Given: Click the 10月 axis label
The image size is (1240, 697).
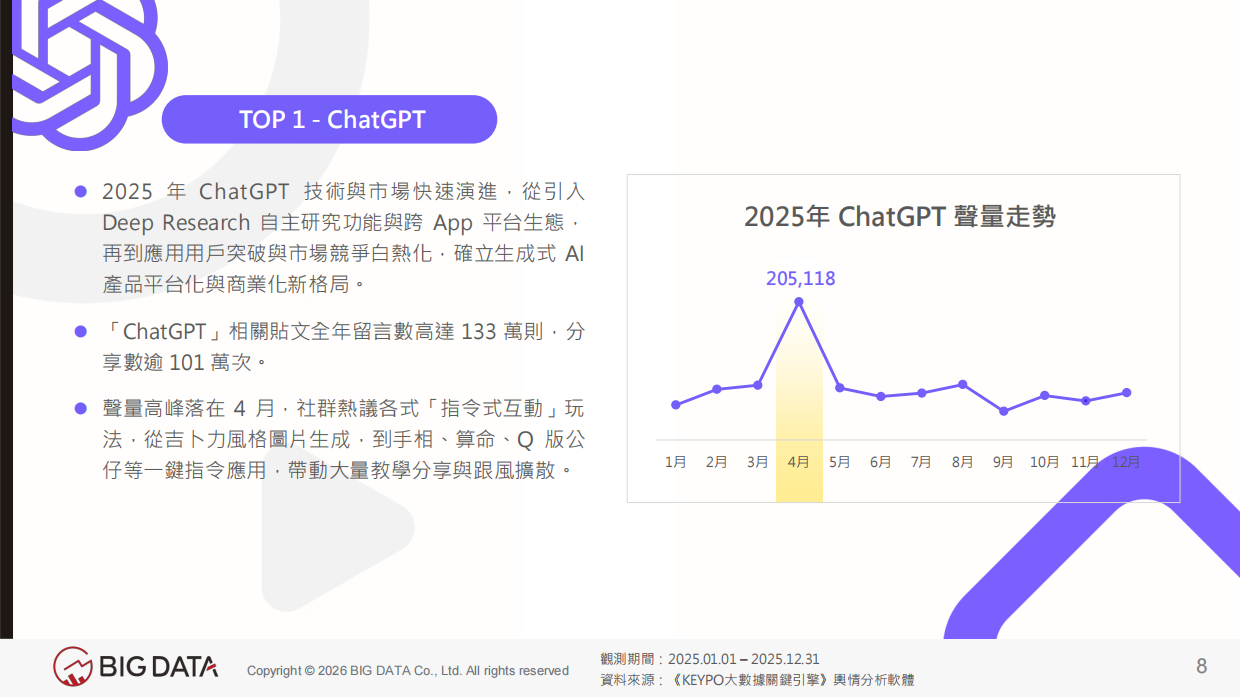Looking at the screenshot, I should pos(1045,462).
